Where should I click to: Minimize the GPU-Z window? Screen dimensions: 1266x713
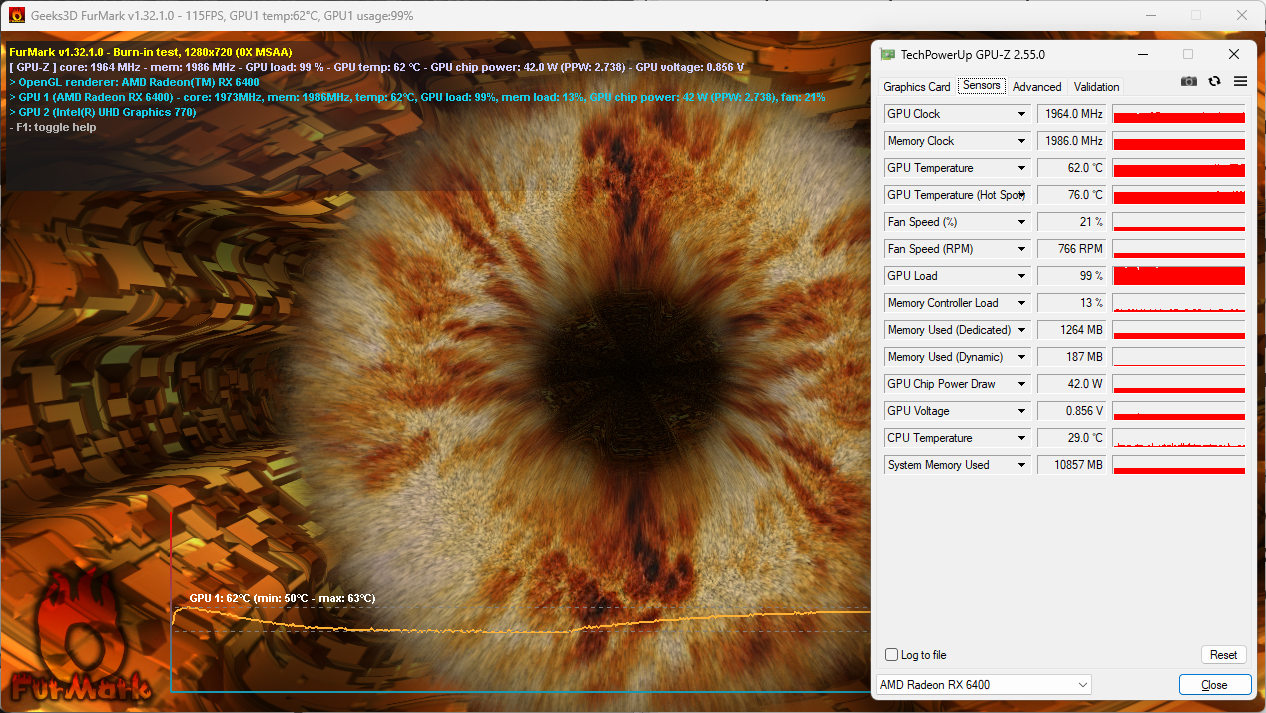[1141, 54]
